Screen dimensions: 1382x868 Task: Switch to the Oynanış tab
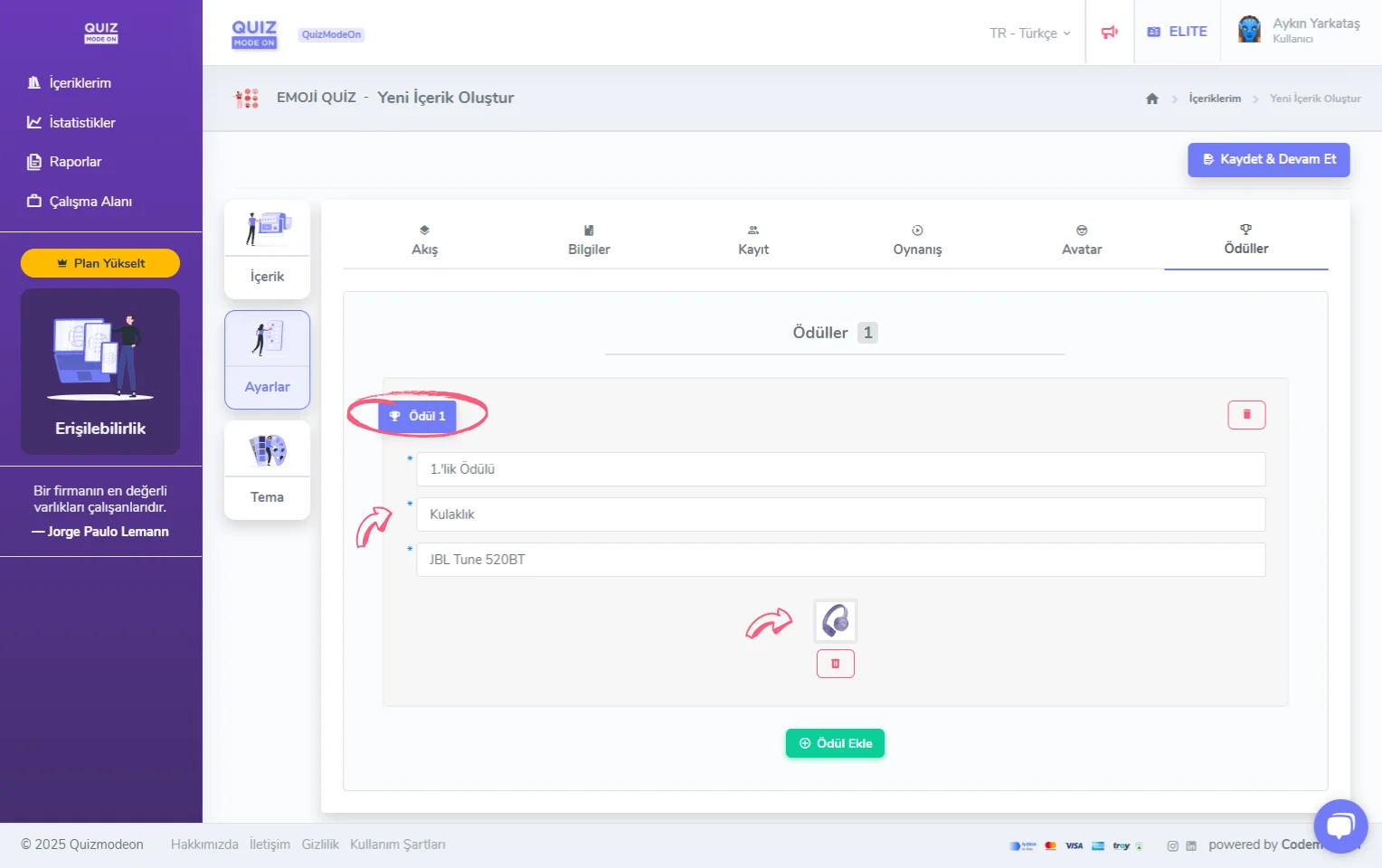click(917, 241)
